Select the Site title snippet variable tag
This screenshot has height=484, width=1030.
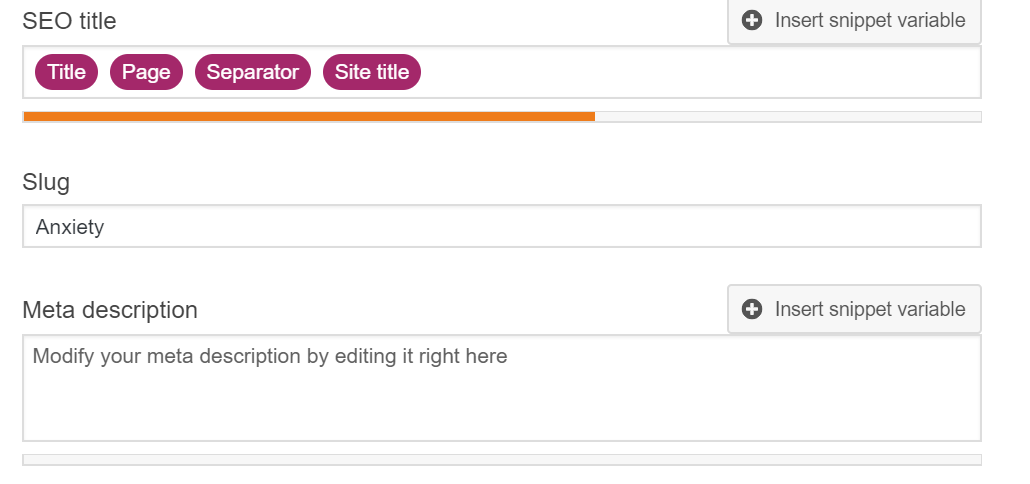click(x=372, y=72)
